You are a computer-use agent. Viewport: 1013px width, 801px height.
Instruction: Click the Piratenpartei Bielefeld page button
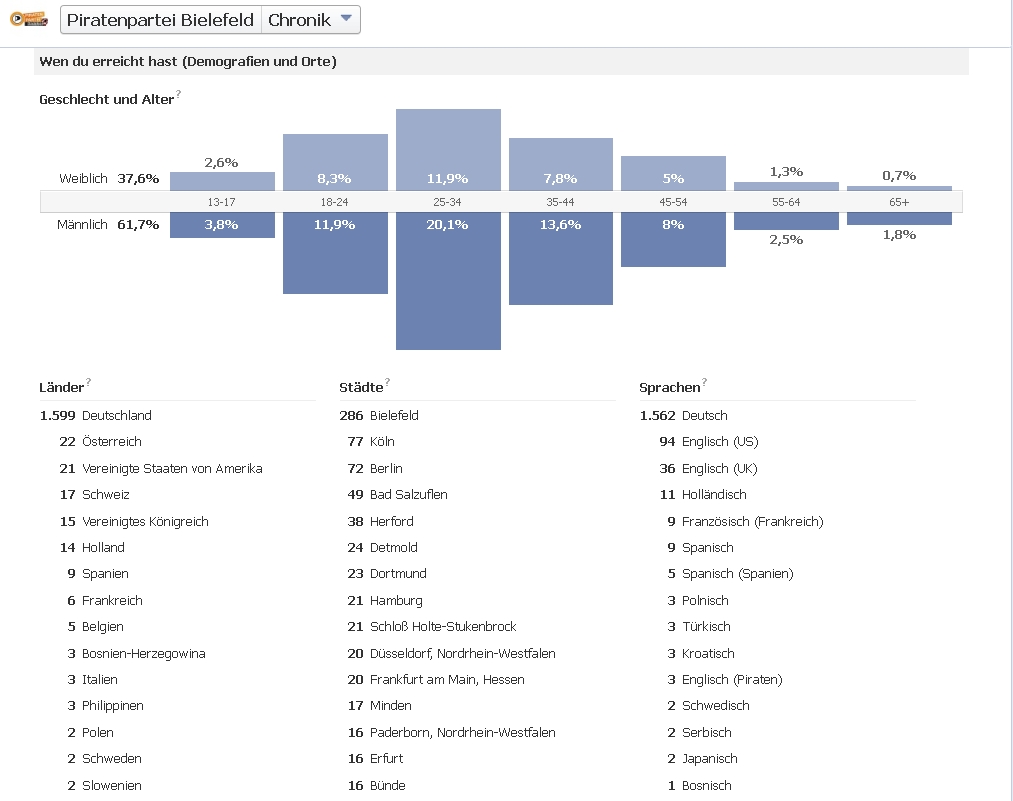160,20
